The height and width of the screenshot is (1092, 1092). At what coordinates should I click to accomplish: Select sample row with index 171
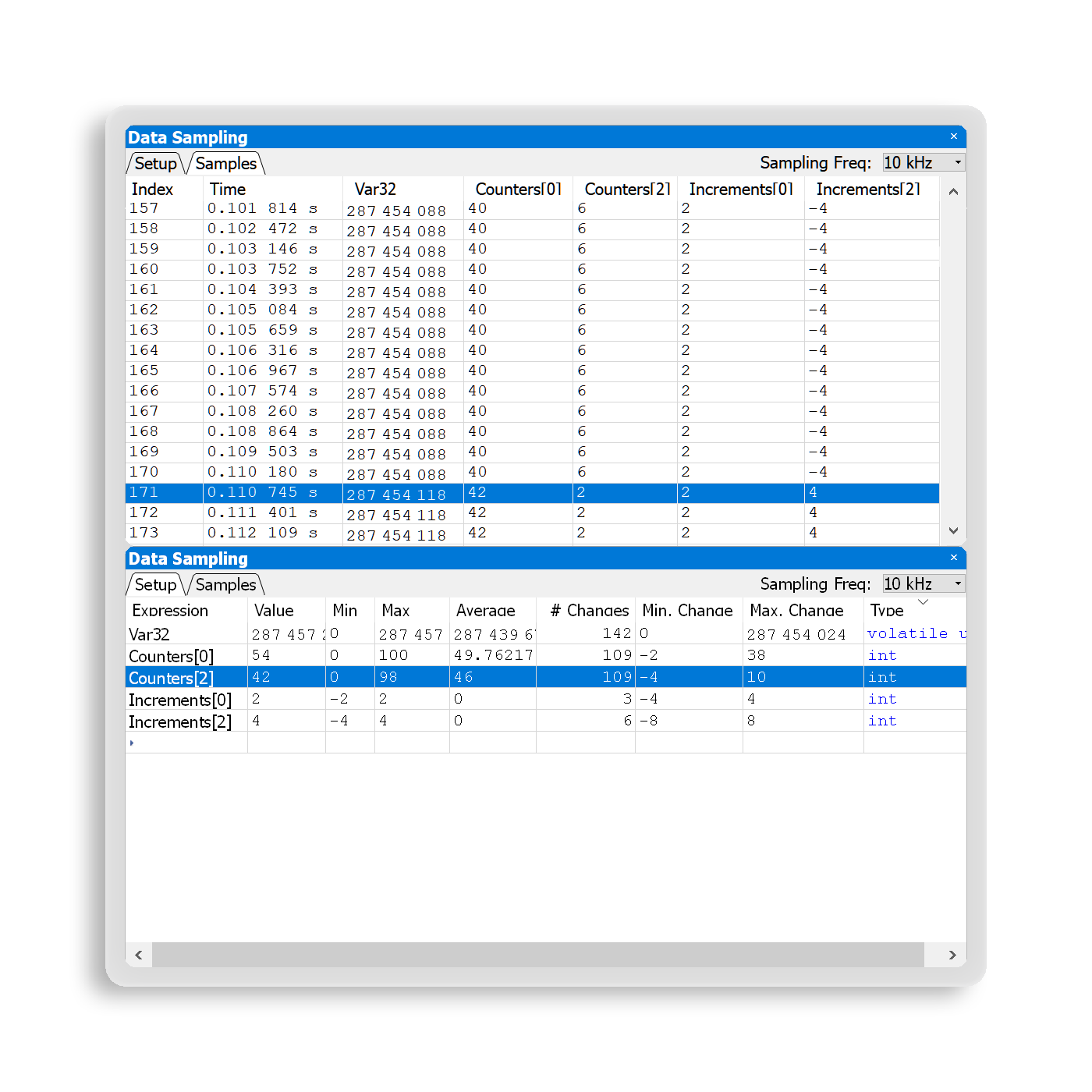[144, 493]
